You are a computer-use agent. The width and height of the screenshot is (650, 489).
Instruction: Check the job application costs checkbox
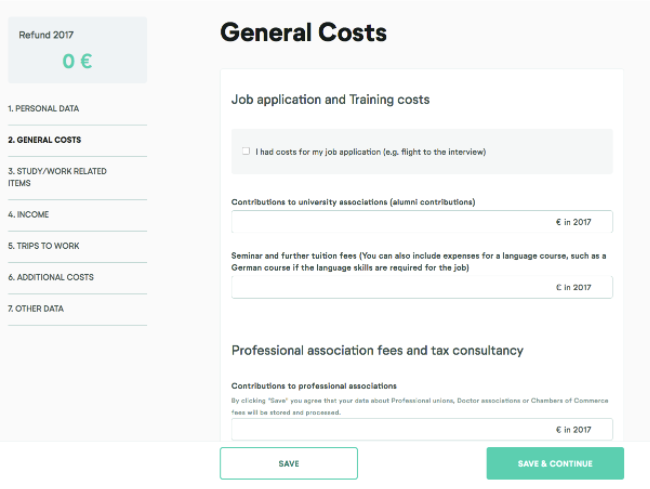coord(246,151)
